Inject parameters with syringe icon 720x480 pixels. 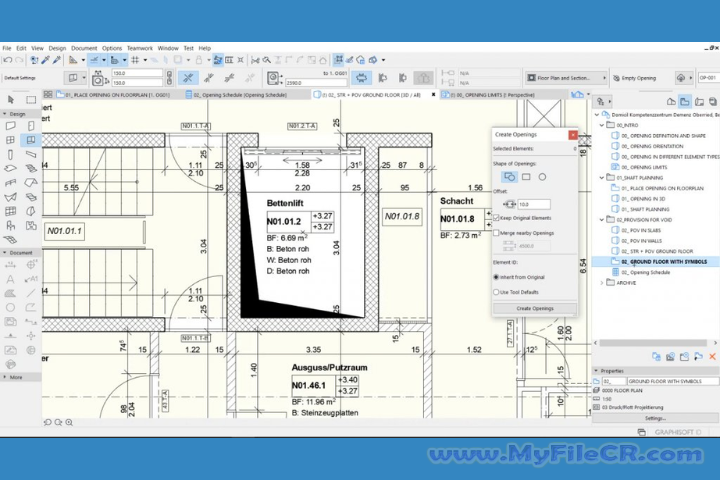click(x=57, y=60)
